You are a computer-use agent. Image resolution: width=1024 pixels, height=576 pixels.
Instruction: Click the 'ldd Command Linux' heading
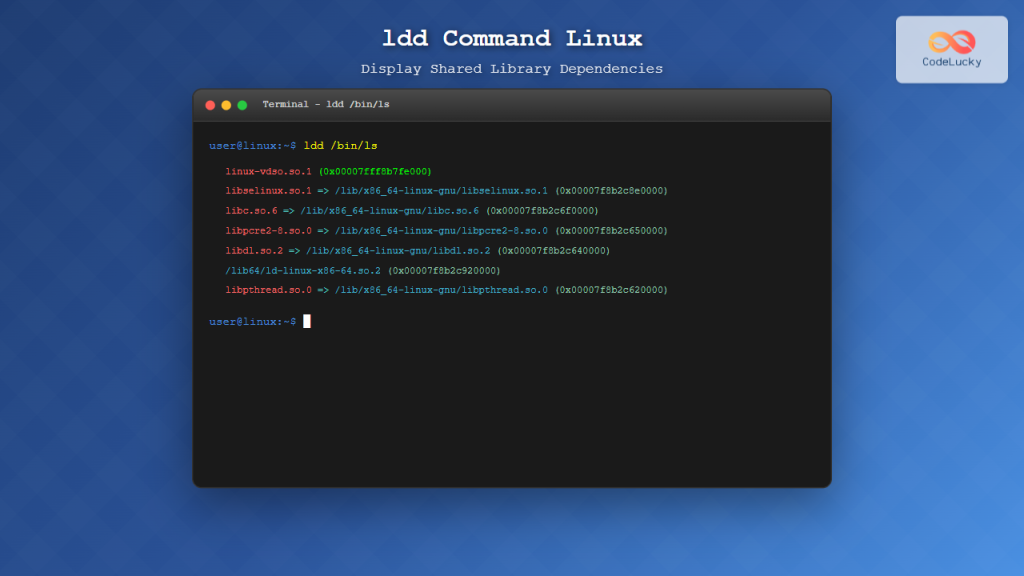pos(512,38)
